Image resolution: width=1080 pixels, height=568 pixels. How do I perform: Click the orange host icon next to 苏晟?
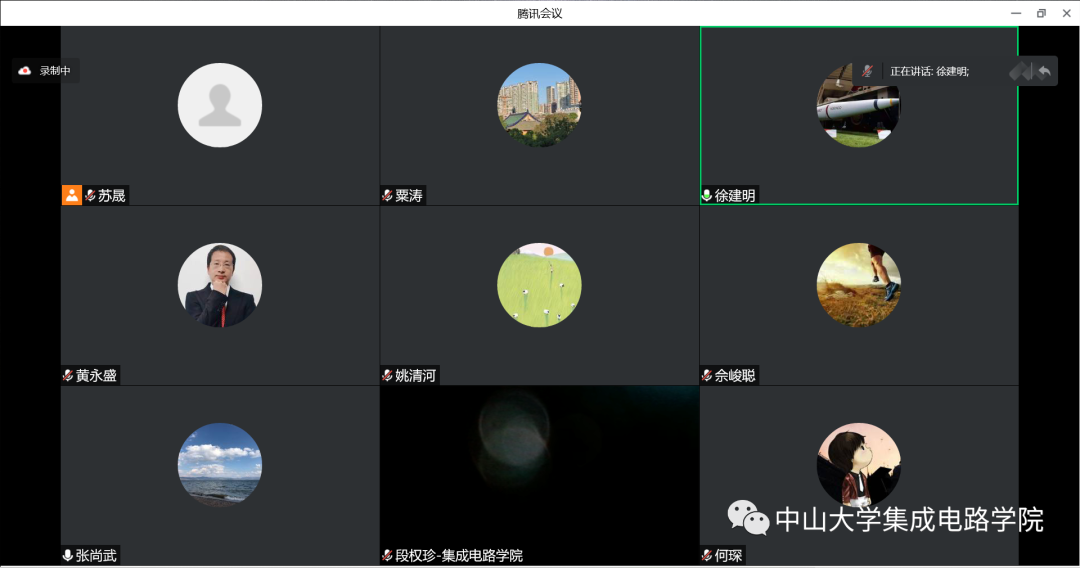(x=71, y=196)
